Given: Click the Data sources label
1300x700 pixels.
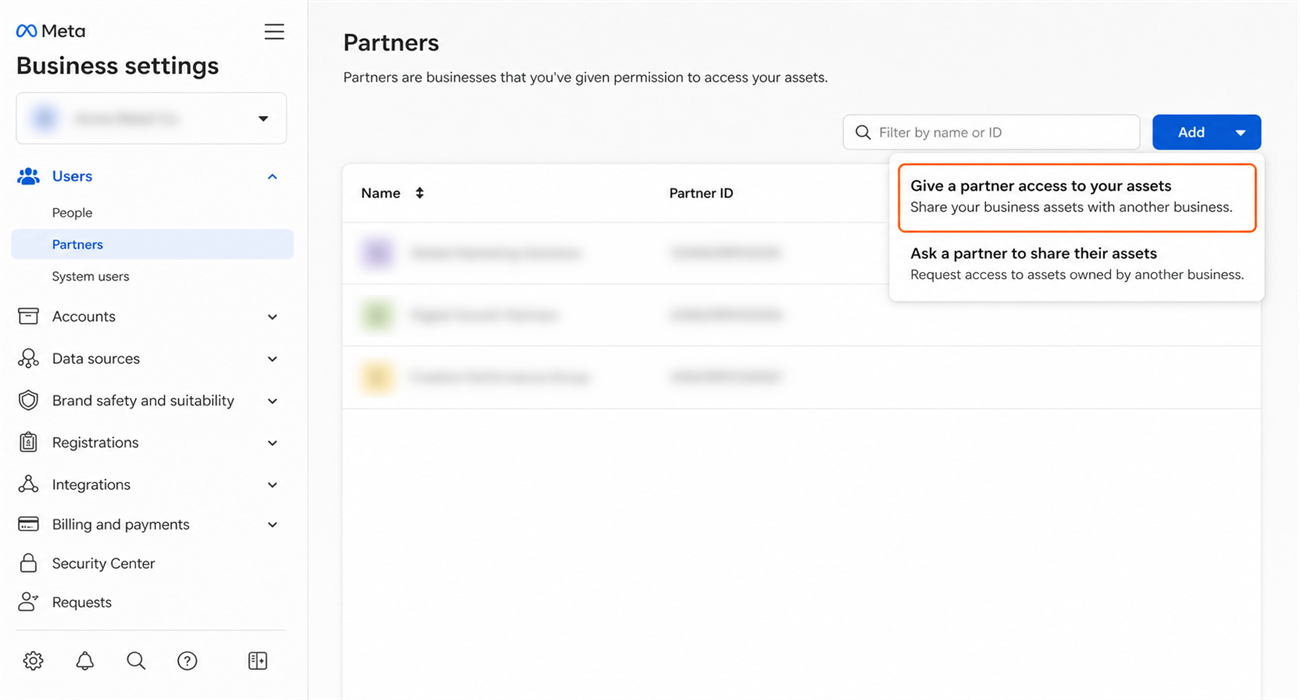Looking at the screenshot, I should point(96,358).
